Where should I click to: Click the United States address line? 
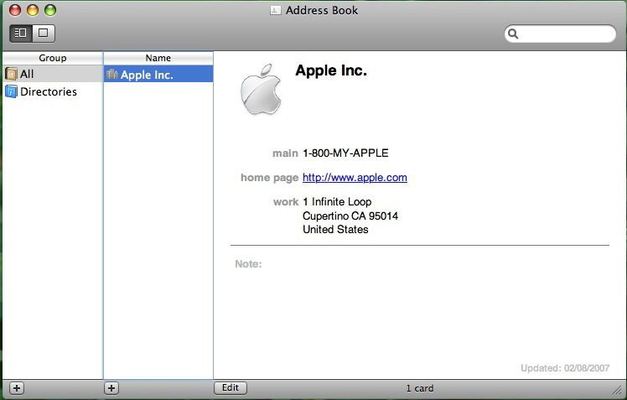click(x=335, y=229)
